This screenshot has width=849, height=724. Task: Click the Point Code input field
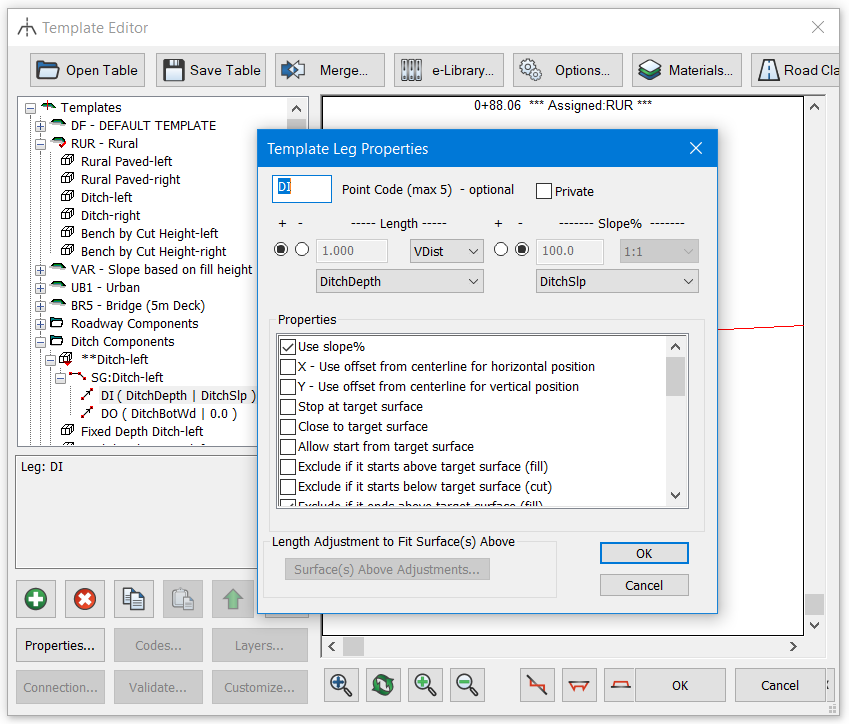point(302,189)
